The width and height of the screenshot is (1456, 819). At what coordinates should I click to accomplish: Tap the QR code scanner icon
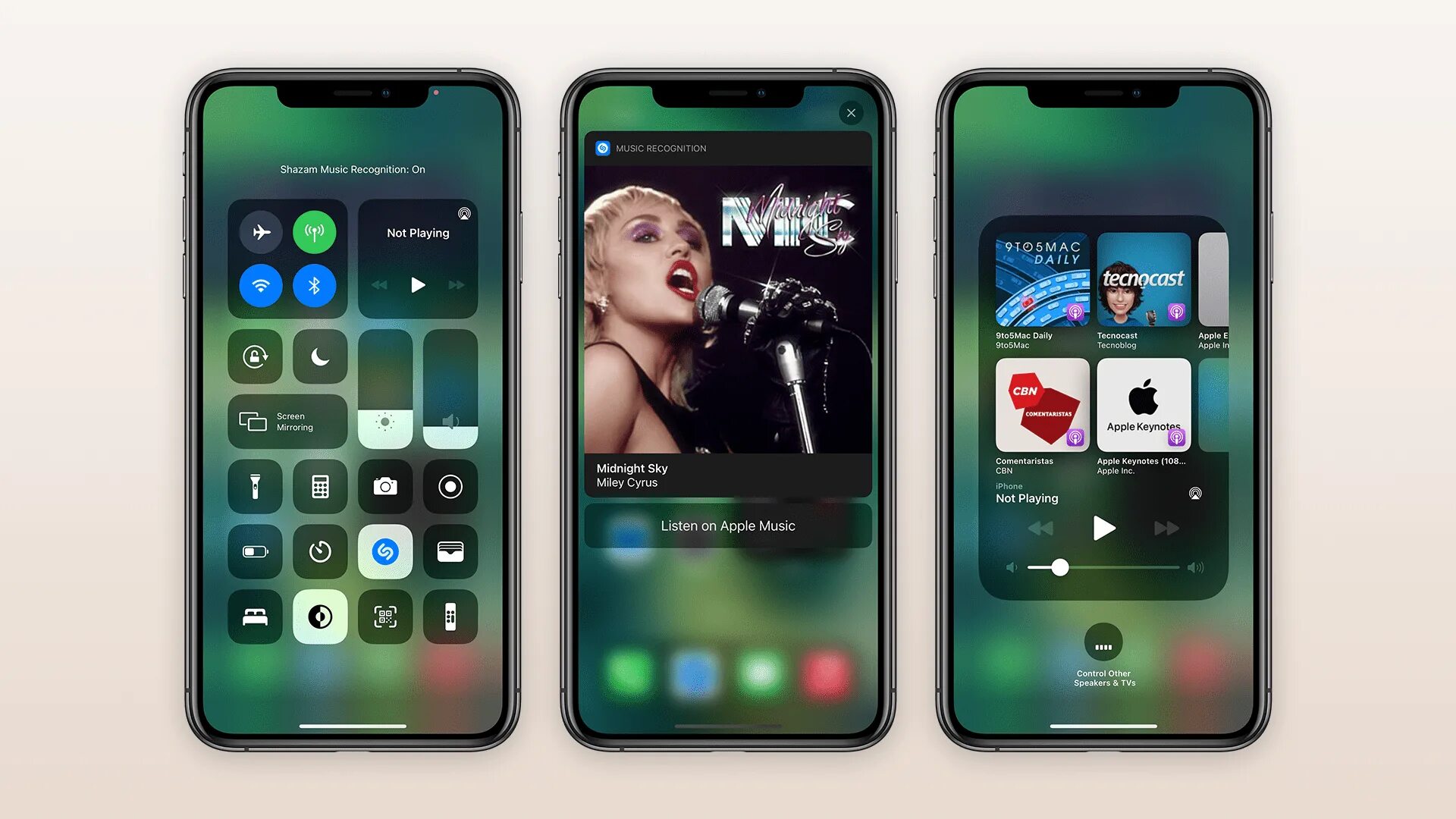(x=384, y=618)
